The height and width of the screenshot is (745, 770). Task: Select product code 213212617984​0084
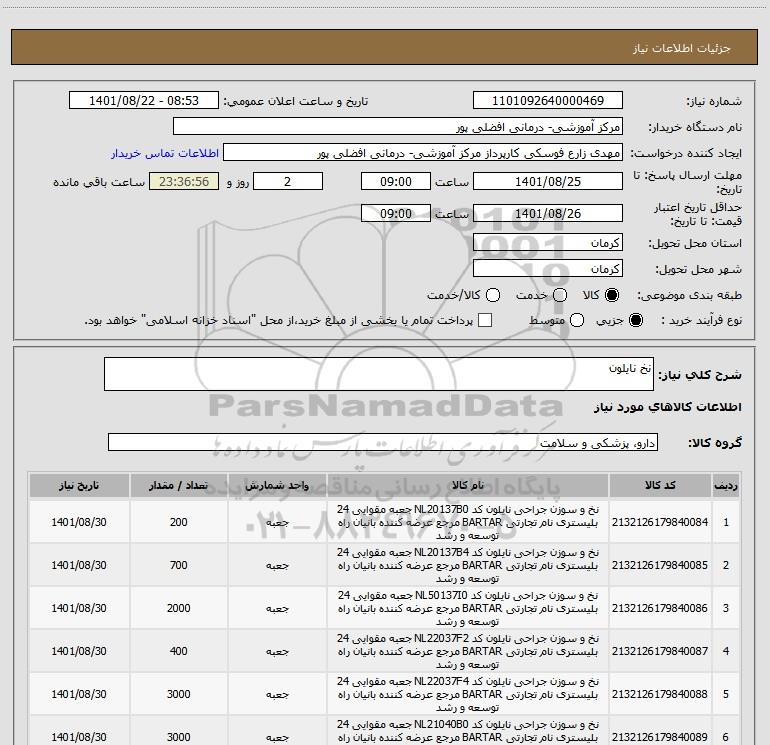(660, 523)
